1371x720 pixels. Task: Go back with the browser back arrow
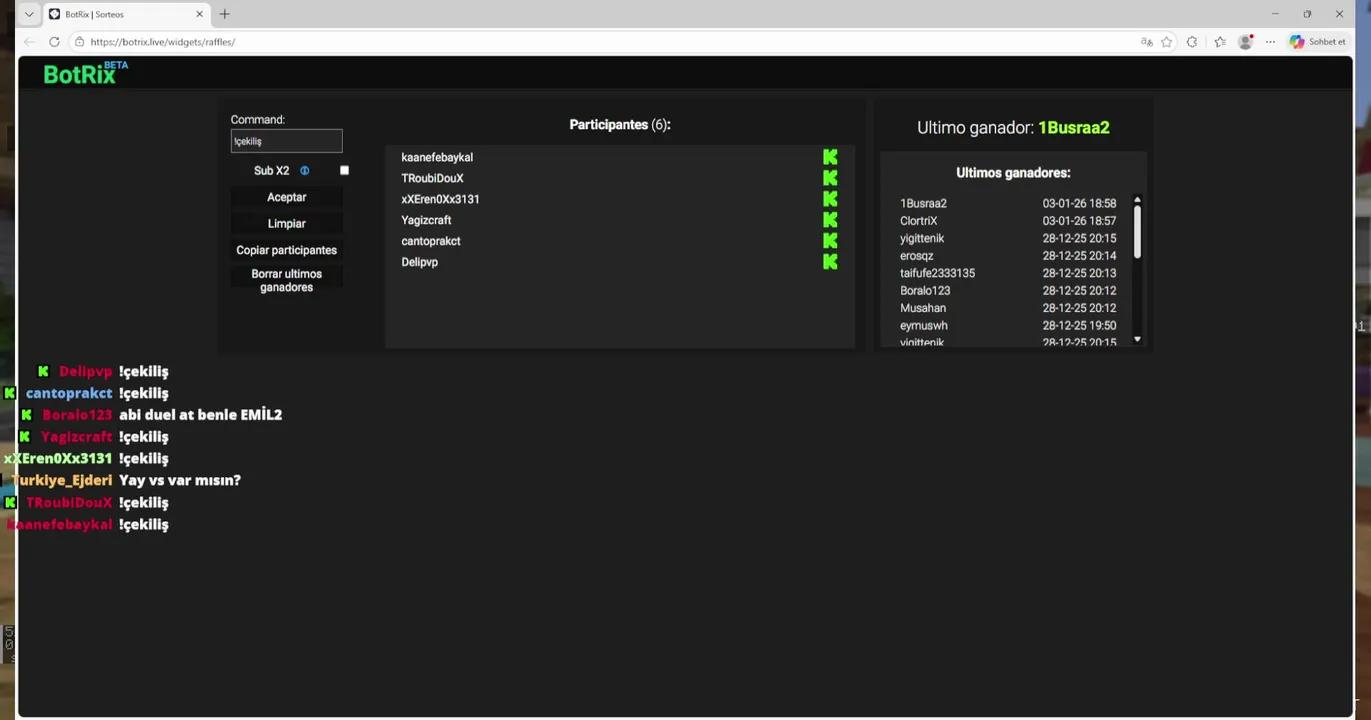(29, 42)
